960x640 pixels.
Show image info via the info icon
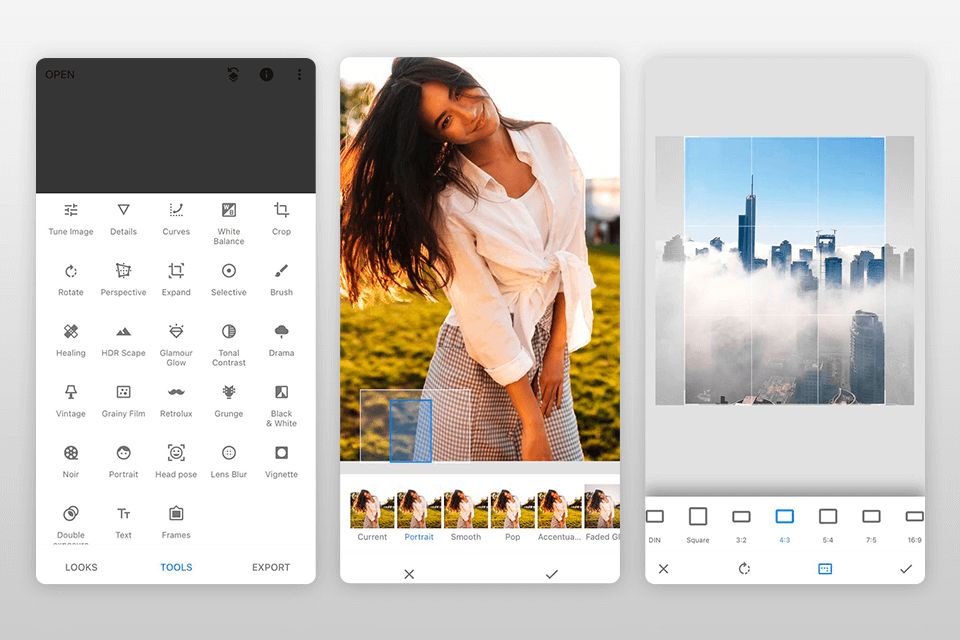click(266, 75)
